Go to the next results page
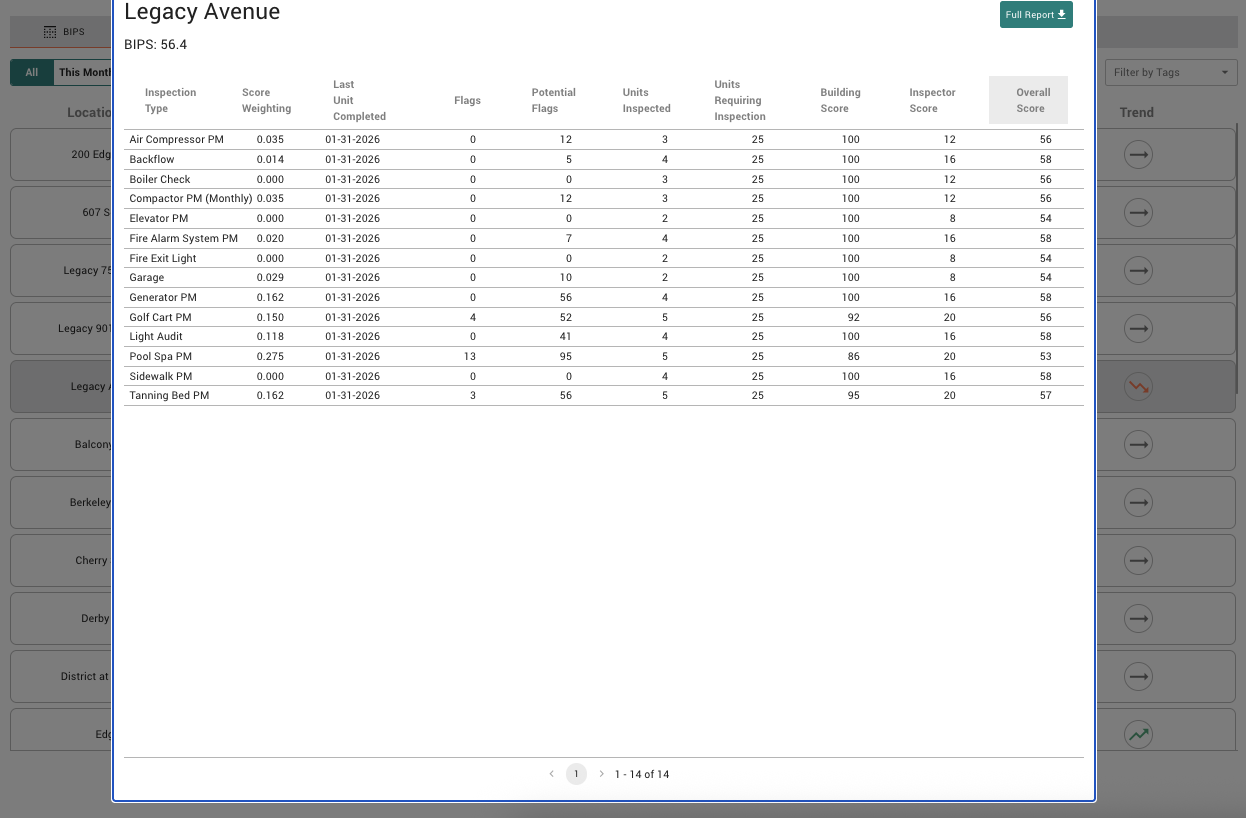Viewport: 1246px width, 818px height. coord(601,774)
